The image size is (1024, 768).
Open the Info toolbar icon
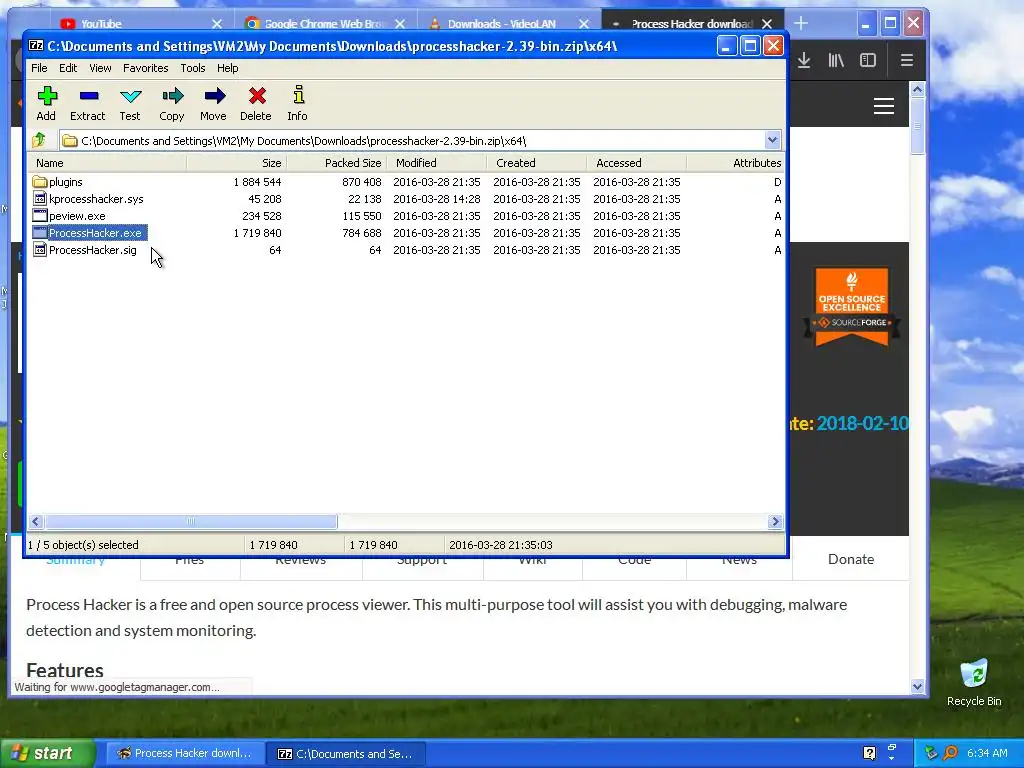(x=298, y=95)
